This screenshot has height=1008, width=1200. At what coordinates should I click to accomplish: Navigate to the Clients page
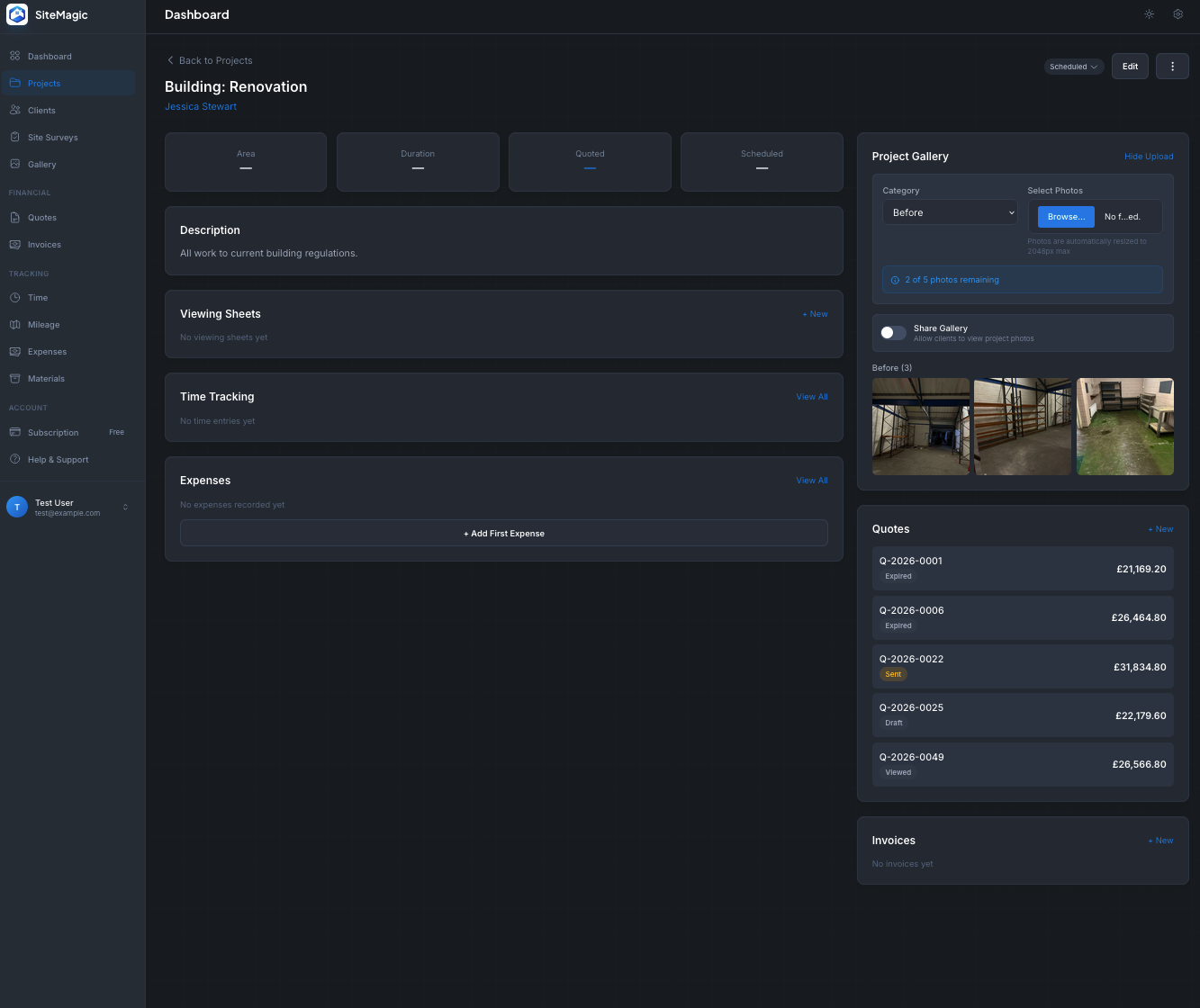41,110
